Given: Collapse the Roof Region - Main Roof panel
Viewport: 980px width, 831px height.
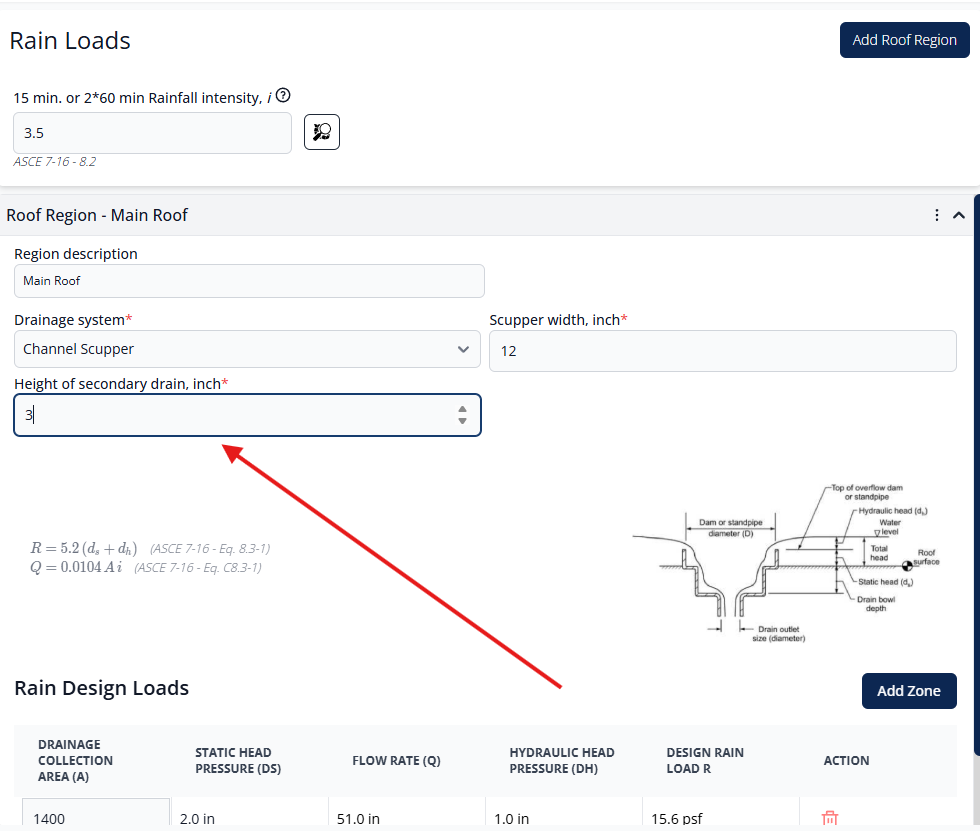Looking at the screenshot, I should pos(959,215).
